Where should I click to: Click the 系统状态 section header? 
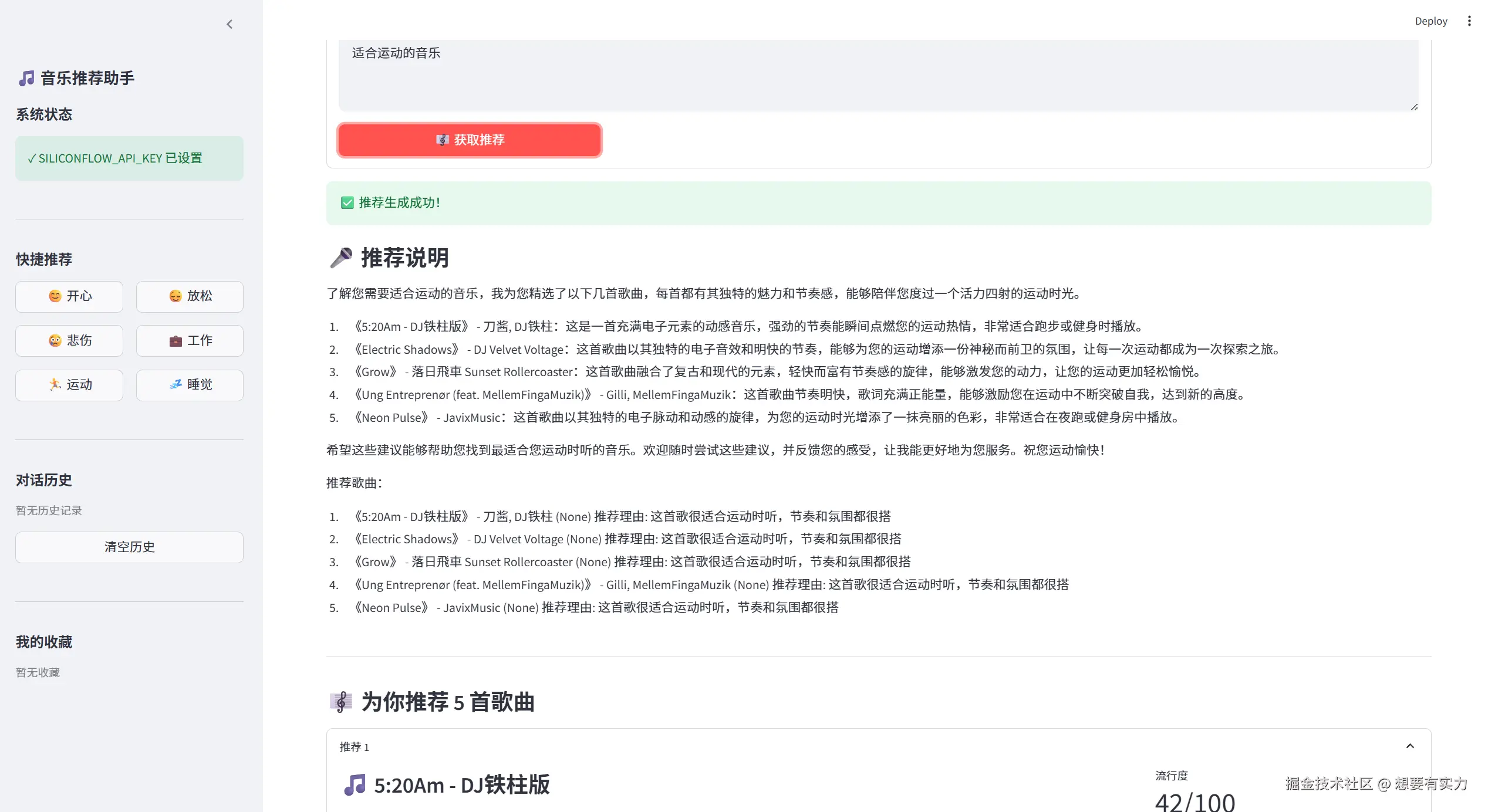[43, 114]
